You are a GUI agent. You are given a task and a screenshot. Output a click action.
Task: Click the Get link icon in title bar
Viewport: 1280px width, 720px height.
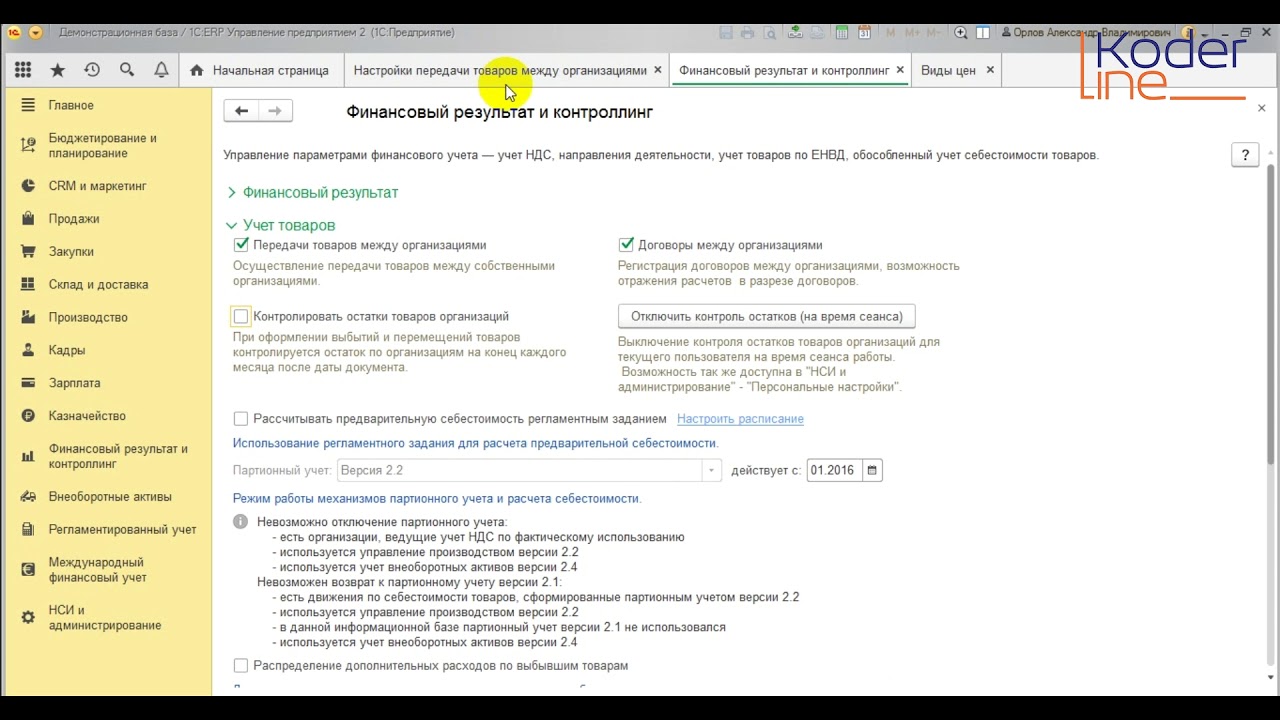(x=795, y=32)
